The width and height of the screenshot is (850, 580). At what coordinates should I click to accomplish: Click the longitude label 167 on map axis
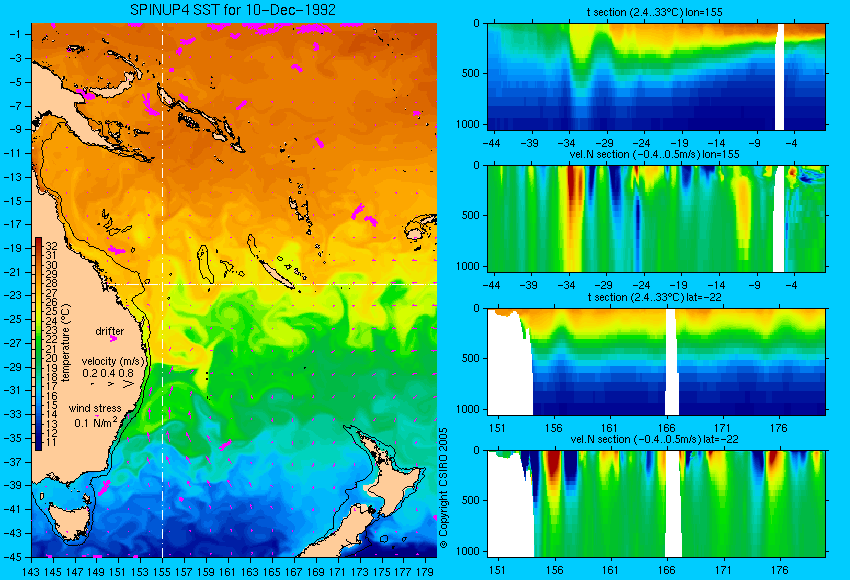[293, 571]
